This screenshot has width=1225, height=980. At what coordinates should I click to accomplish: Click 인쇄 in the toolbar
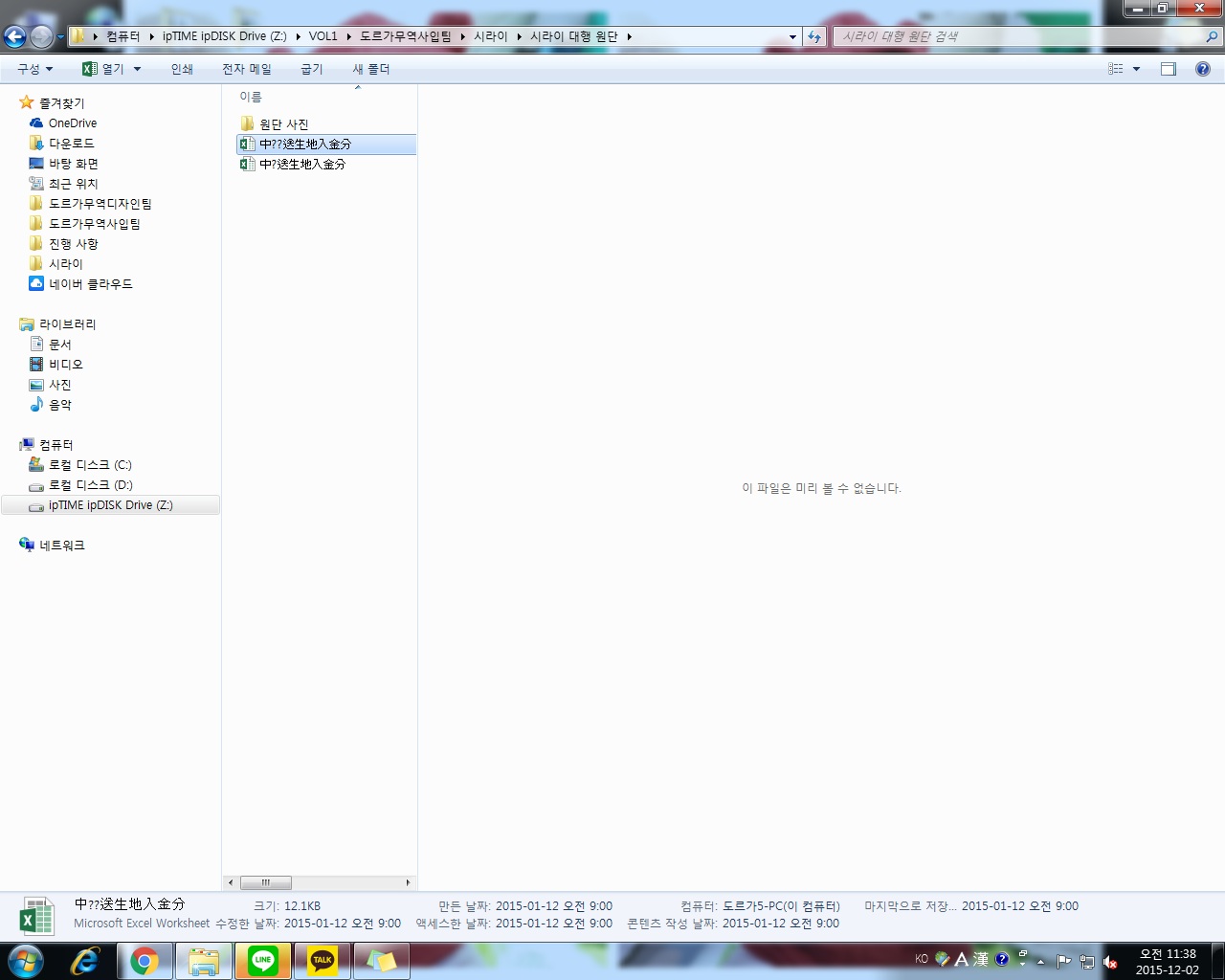[x=182, y=69]
